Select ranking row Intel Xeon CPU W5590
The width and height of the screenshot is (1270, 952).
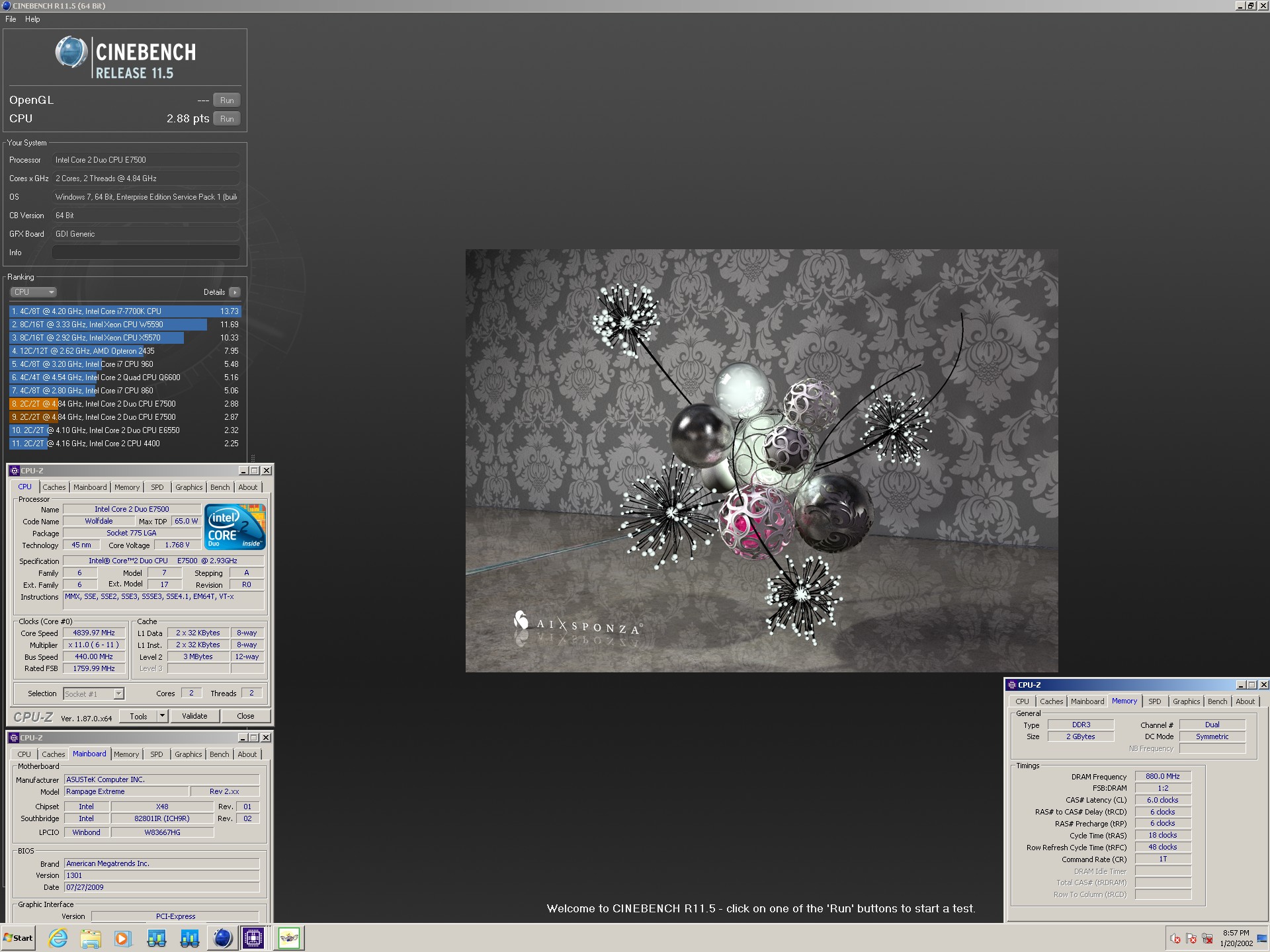click(x=125, y=325)
